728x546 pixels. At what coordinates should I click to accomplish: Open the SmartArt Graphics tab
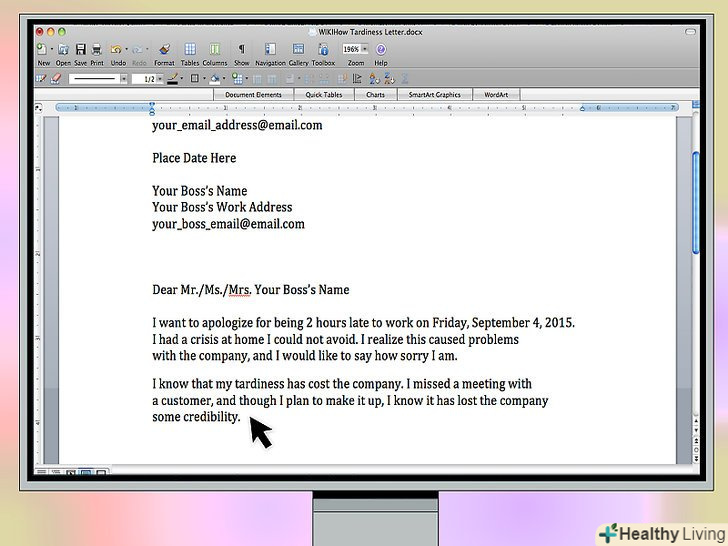434,95
